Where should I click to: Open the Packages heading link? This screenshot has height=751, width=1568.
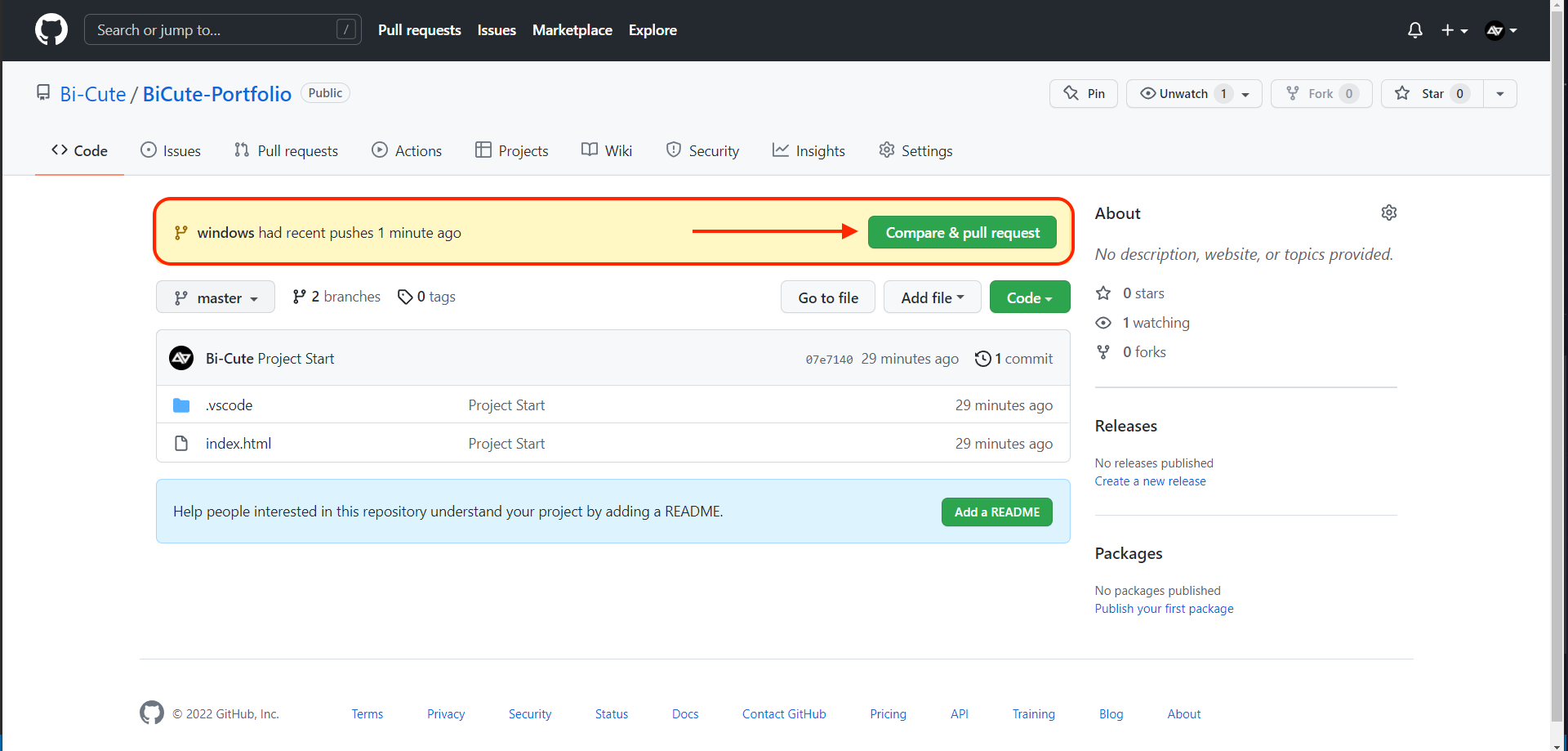point(1129,553)
